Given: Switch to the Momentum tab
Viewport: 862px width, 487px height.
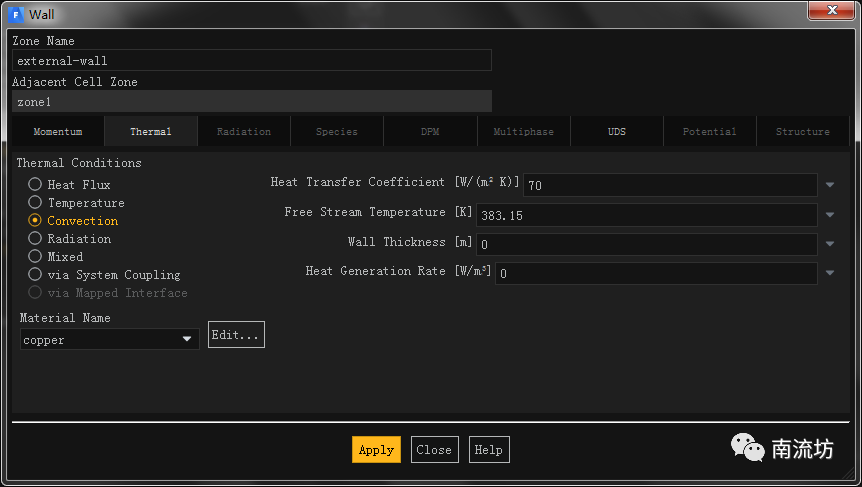Looking at the screenshot, I should [x=58, y=132].
